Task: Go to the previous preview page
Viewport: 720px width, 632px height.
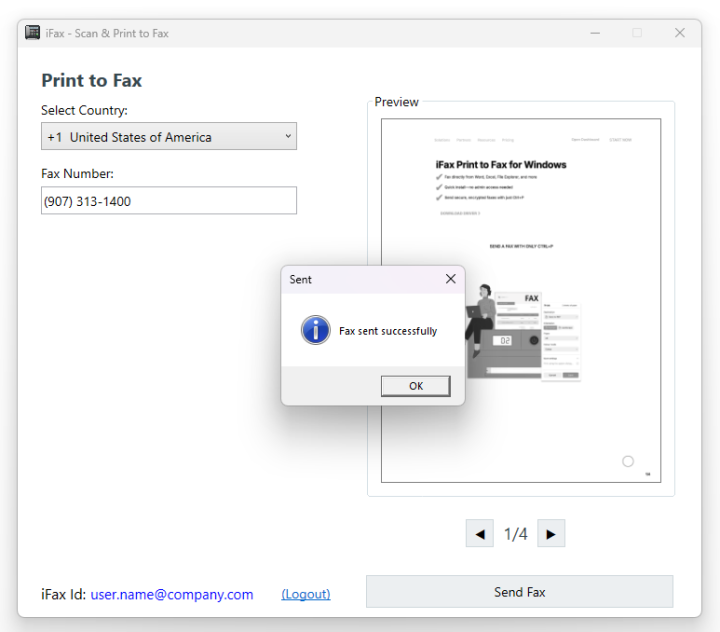Action: [480, 534]
